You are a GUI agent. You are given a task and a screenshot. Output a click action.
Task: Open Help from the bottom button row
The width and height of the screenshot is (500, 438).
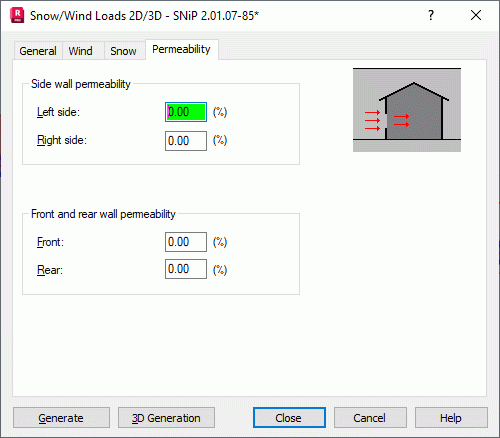point(451,418)
